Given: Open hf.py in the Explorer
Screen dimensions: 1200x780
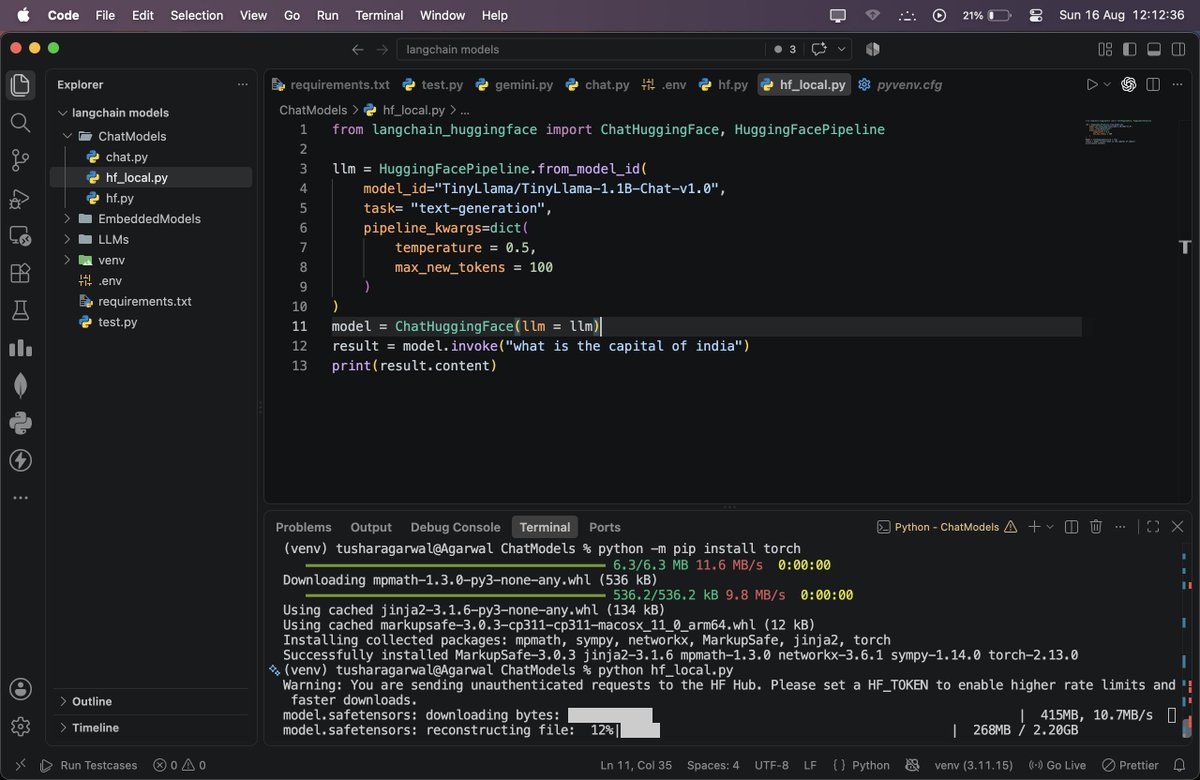Looking at the screenshot, I should pyautogui.click(x=119, y=198).
